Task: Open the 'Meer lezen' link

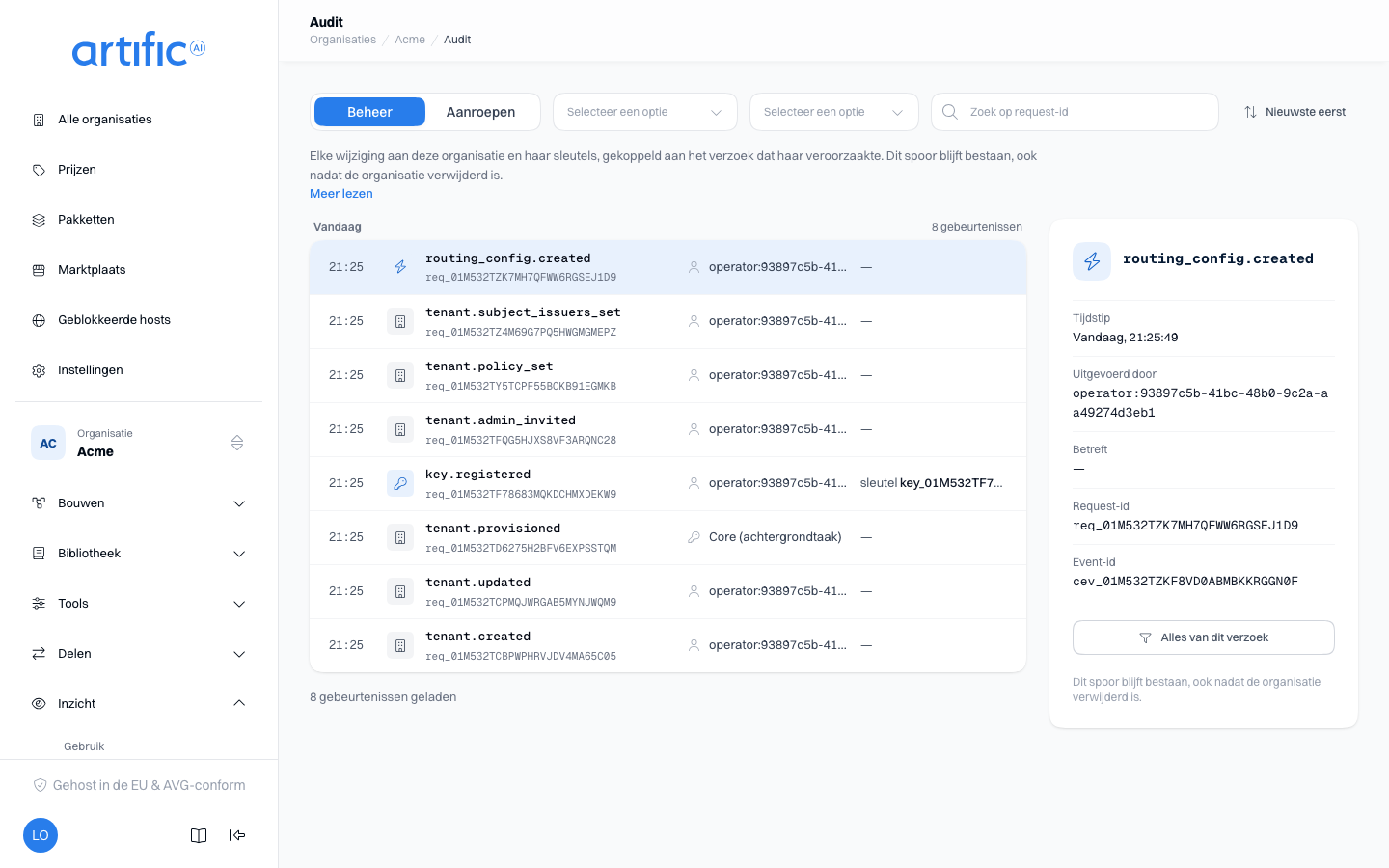Action: pos(341,194)
